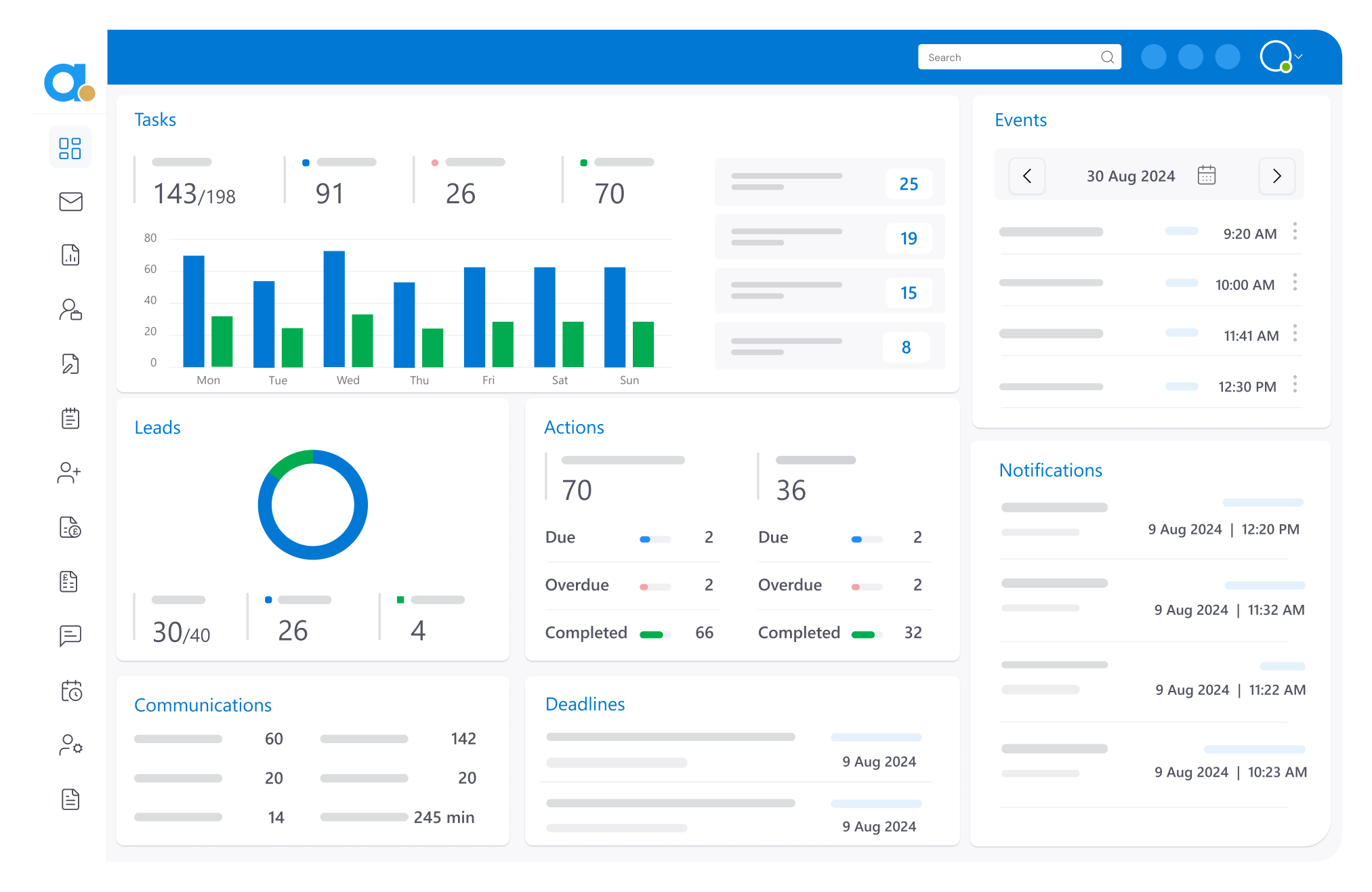1372x892 pixels.
Task: Click the chat message bubble sidebar icon
Action: [x=70, y=635]
